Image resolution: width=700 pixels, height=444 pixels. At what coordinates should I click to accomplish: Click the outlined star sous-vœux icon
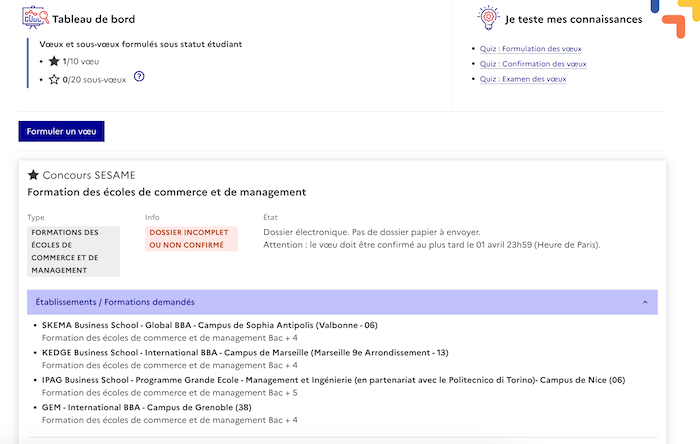pyautogui.click(x=54, y=79)
